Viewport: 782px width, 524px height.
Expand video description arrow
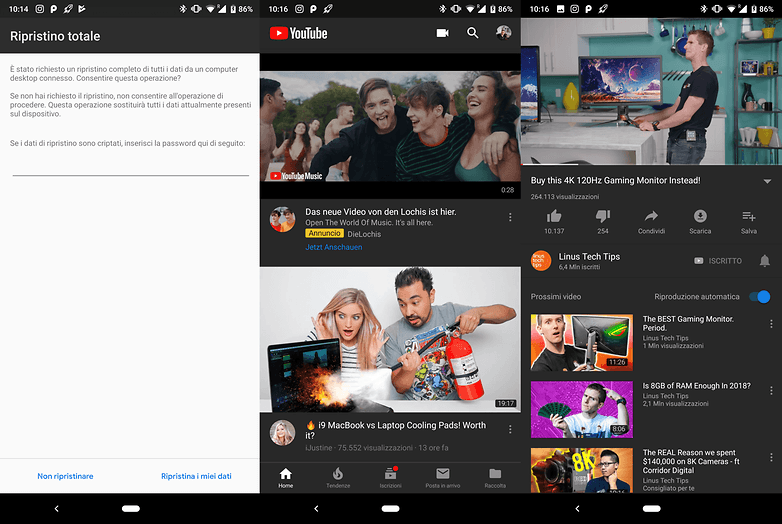[x=767, y=181]
